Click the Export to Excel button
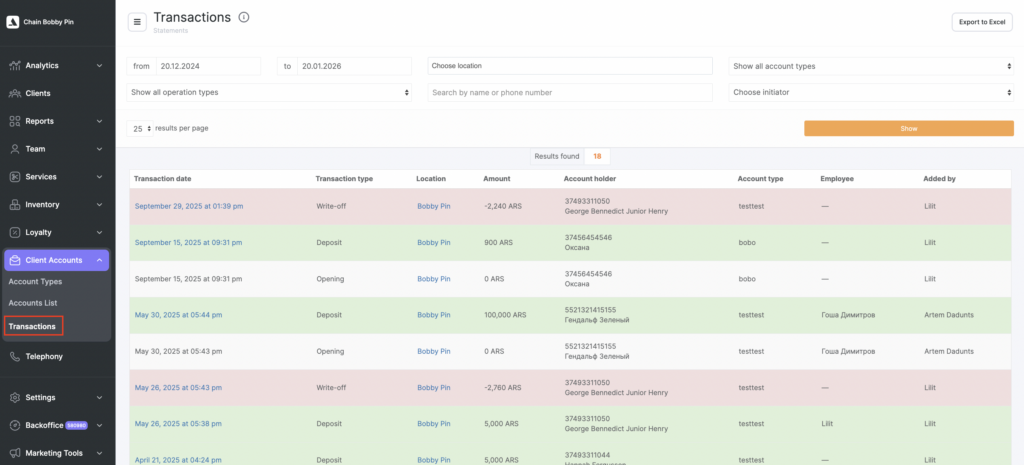The height and width of the screenshot is (465, 1024). point(981,22)
